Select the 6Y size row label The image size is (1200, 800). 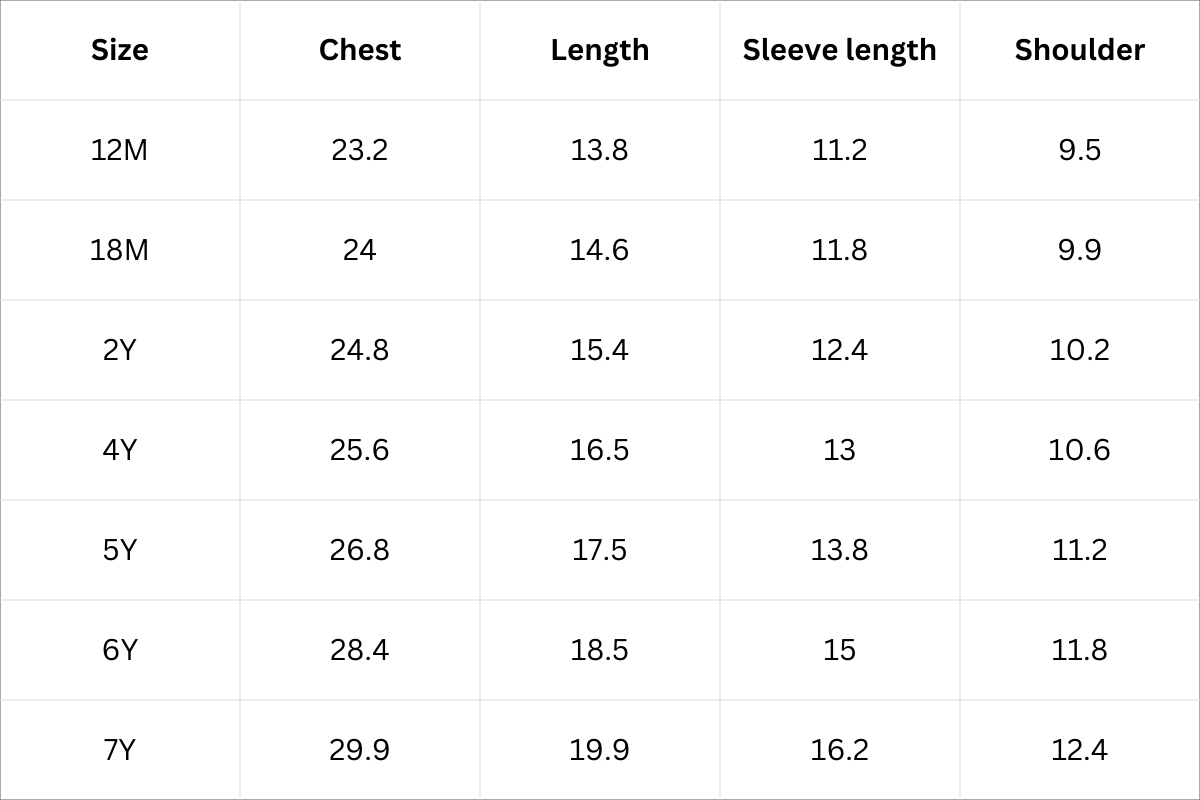[x=120, y=650]
